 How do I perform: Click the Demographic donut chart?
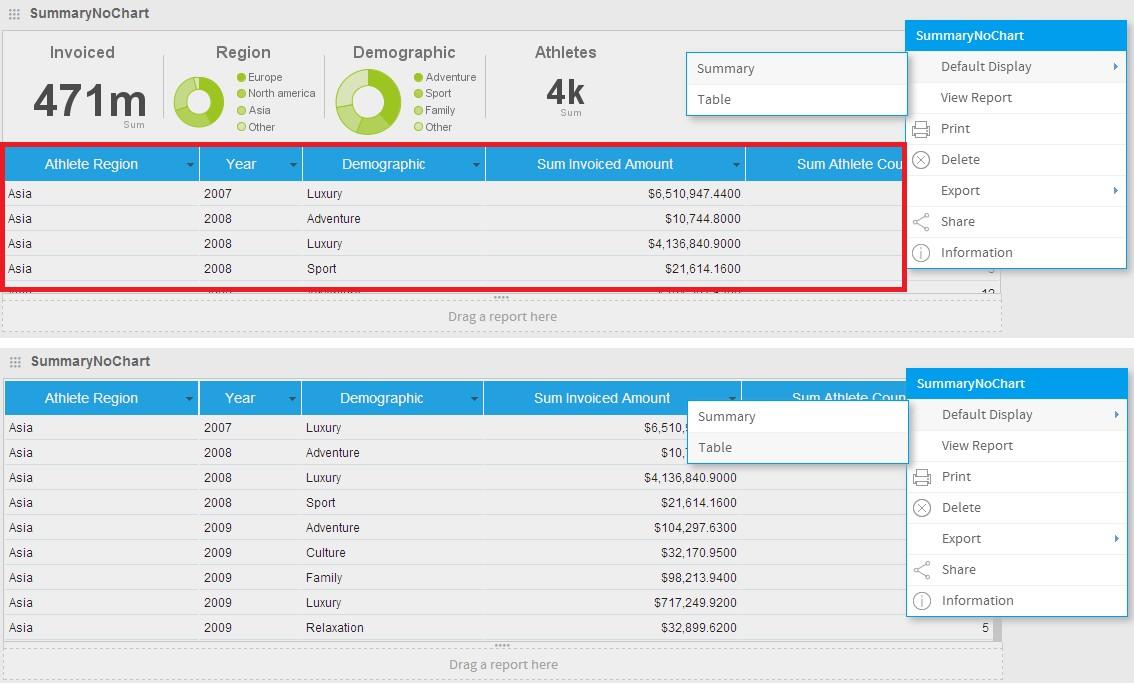368,102
